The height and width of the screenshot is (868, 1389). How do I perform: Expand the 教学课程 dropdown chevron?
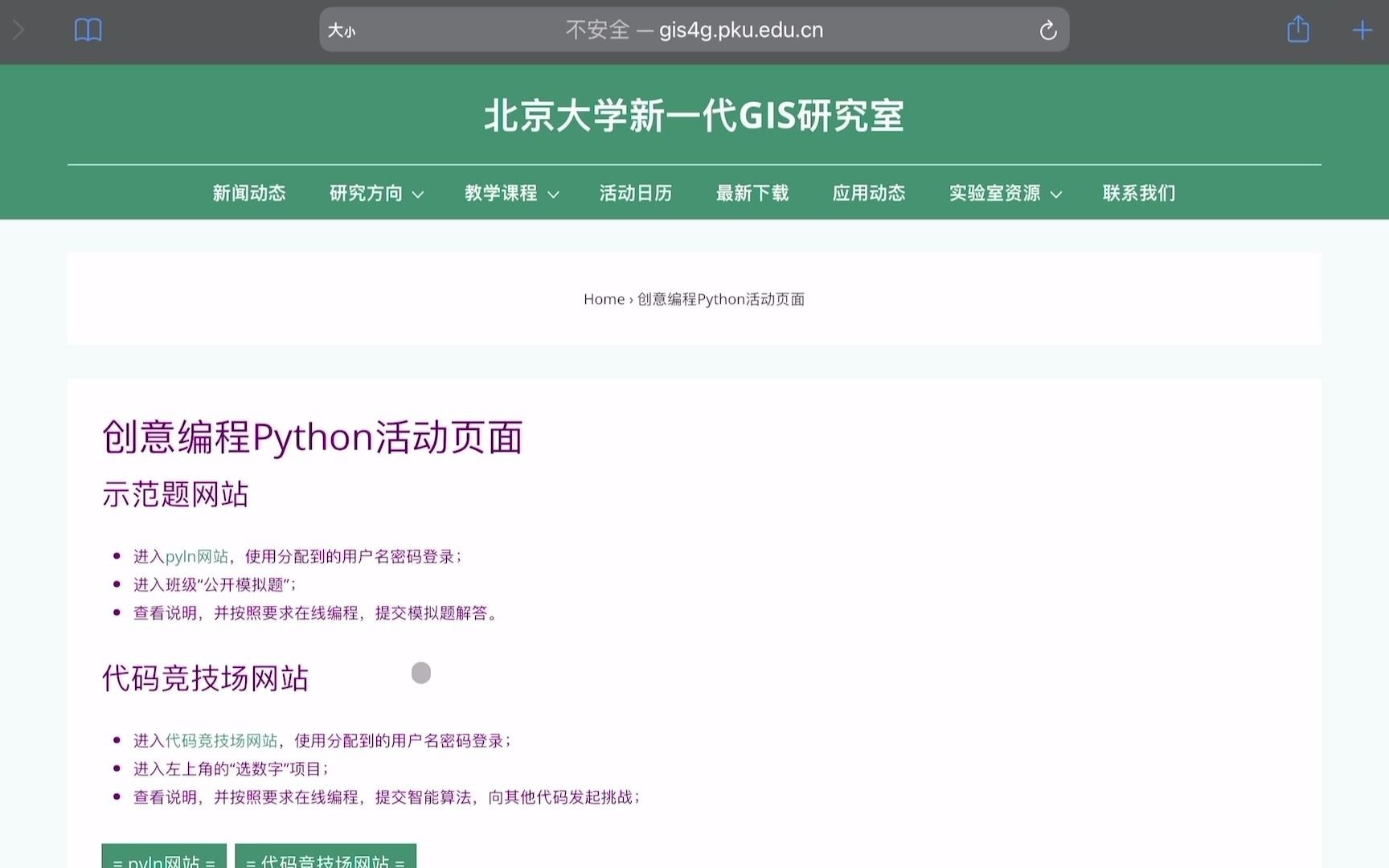coord(553,194)
